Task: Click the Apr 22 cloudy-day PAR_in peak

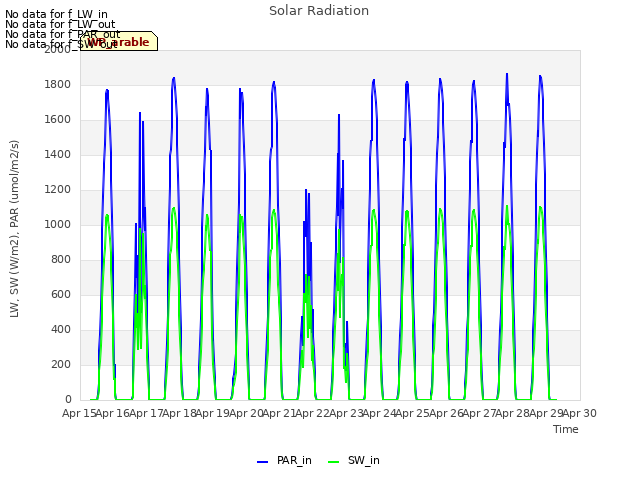Action: [306, 191]
